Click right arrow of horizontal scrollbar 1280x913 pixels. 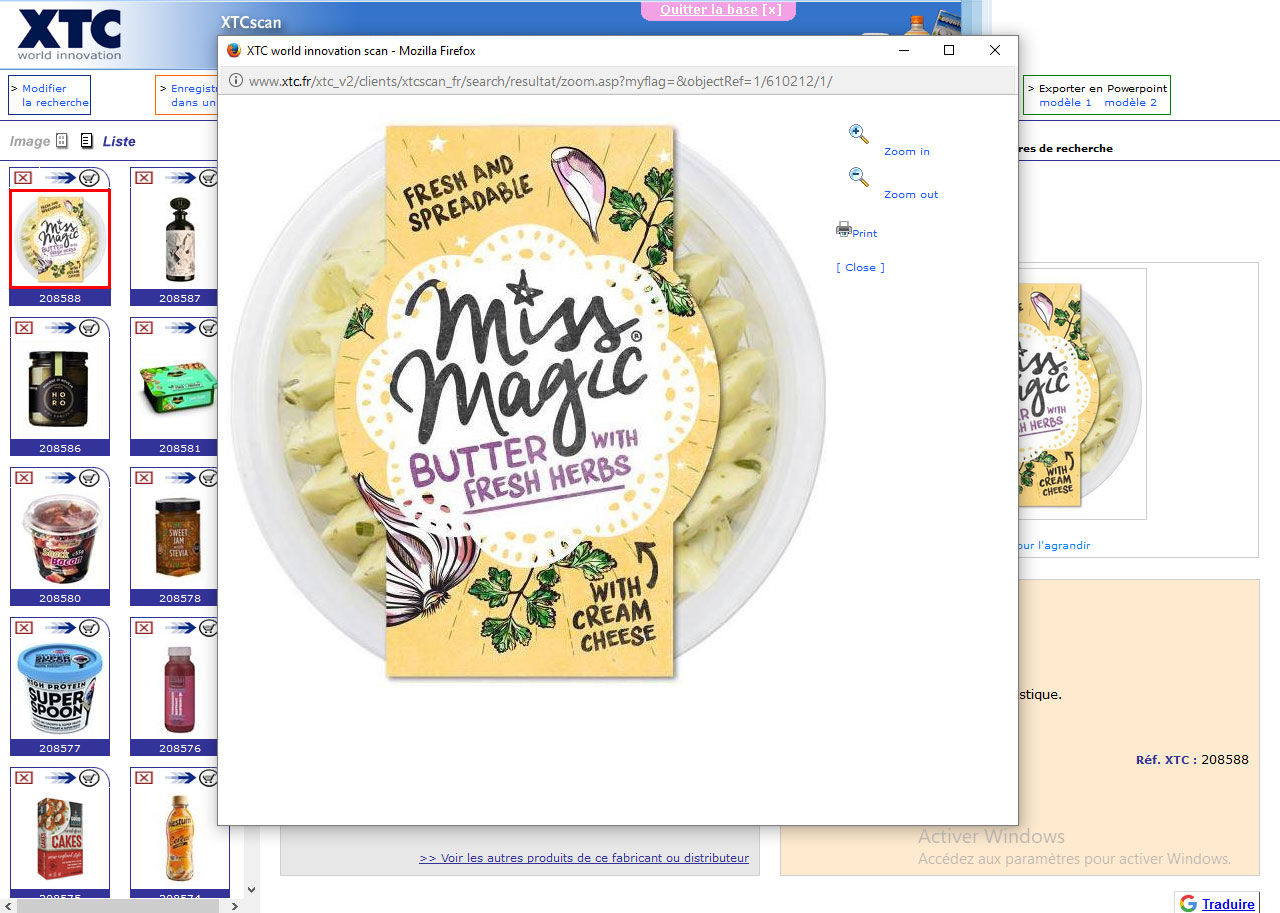click(234, 905)
